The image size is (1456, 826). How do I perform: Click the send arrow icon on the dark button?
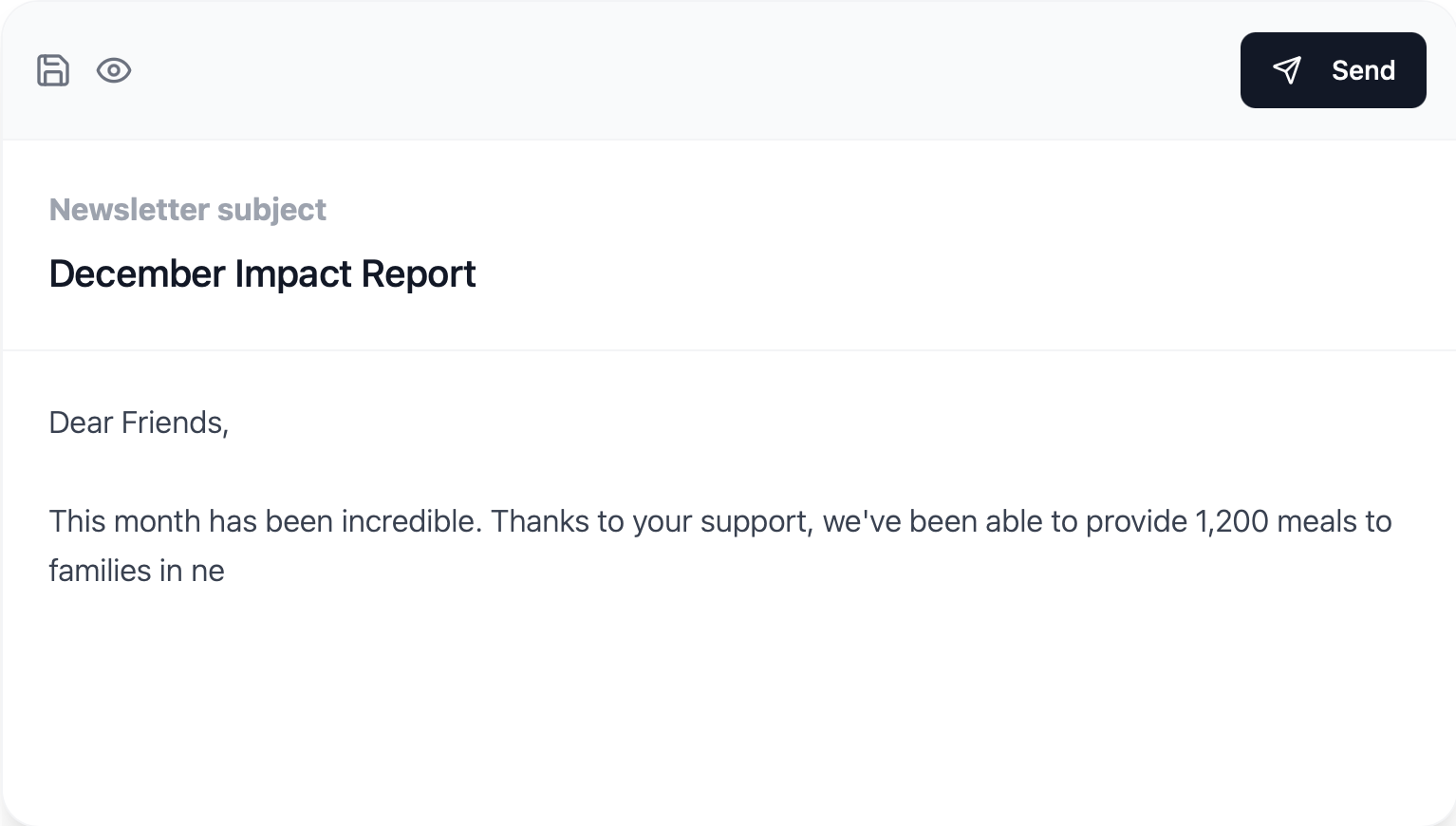[1288, 70]
